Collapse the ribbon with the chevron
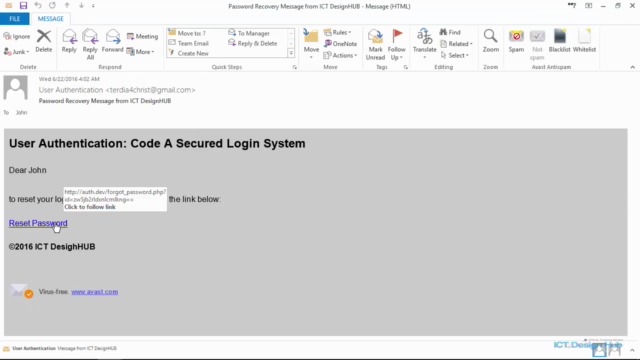This screenshot has height=360, width=640. pyautogui.click(x=632, y=67)
